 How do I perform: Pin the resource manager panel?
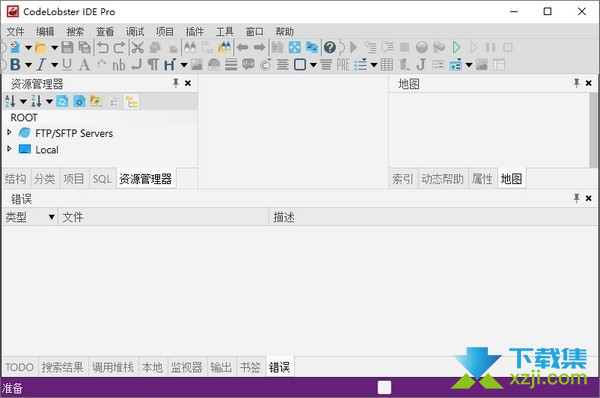tap(176, 83)
